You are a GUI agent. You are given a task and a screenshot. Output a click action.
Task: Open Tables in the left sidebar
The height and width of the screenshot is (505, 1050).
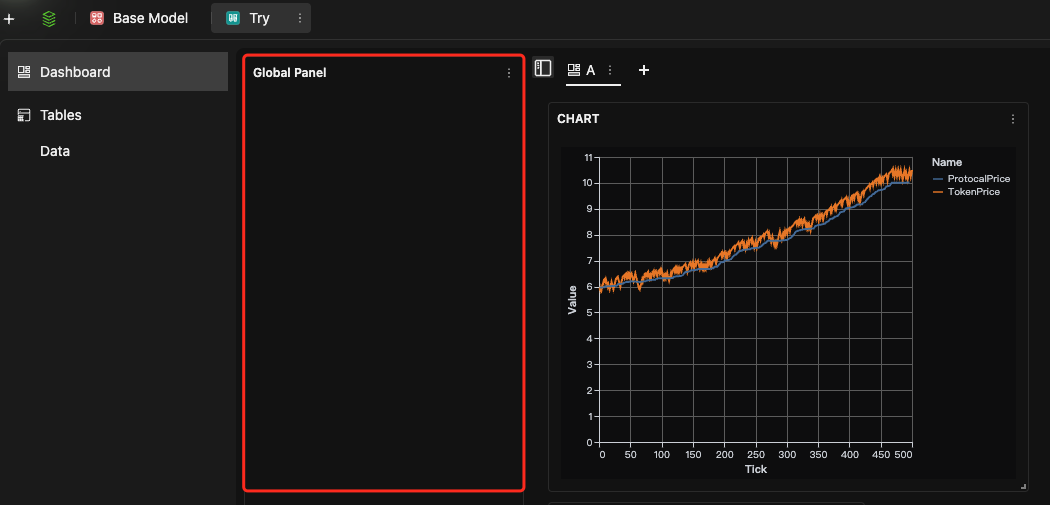[60, 115]
